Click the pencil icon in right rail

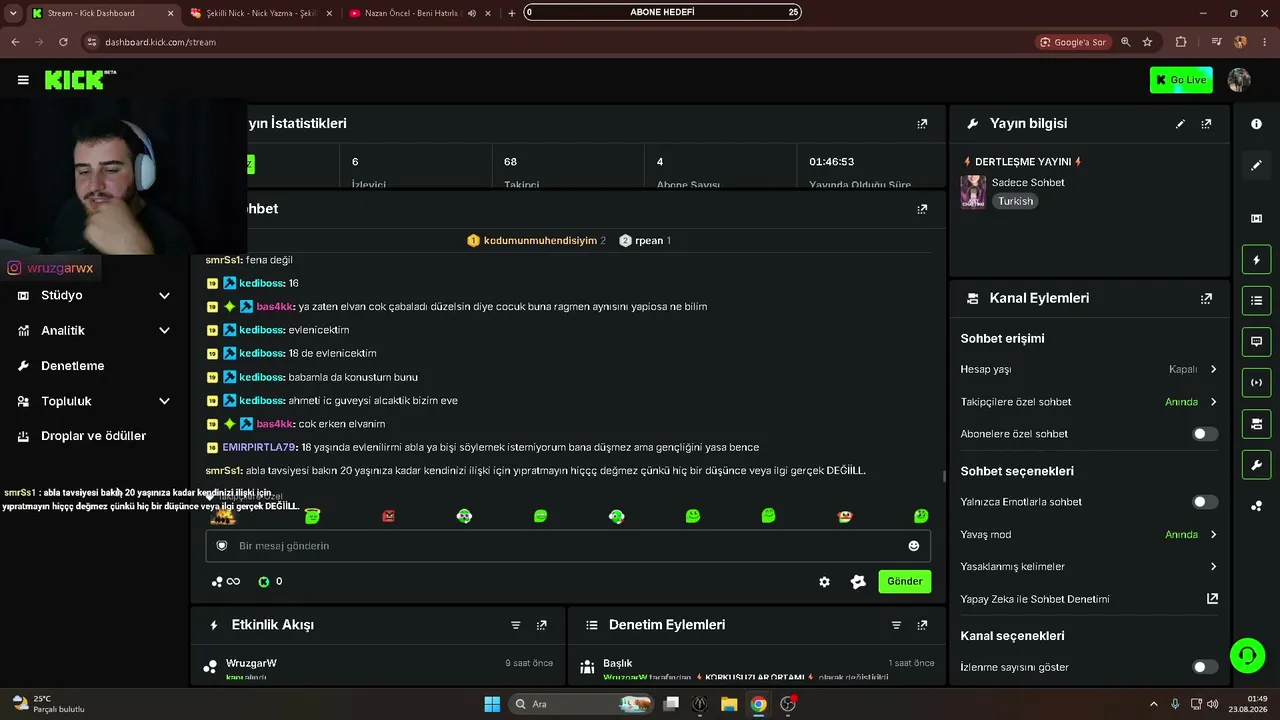coord(1256,165)
